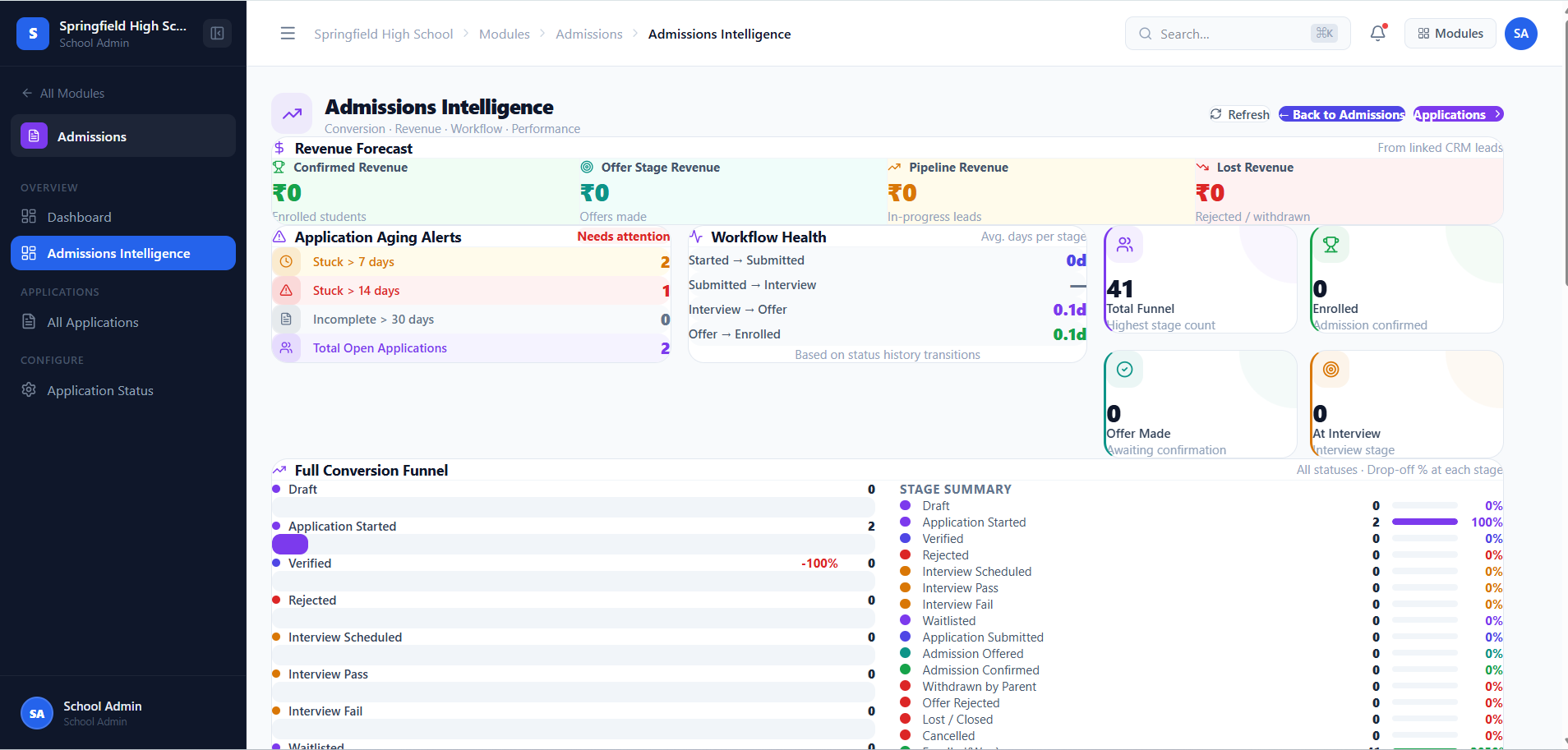Viewport: 1568px width, 750px height.
Task: Open the Modules button in header
Action: tap(1450, 34)
